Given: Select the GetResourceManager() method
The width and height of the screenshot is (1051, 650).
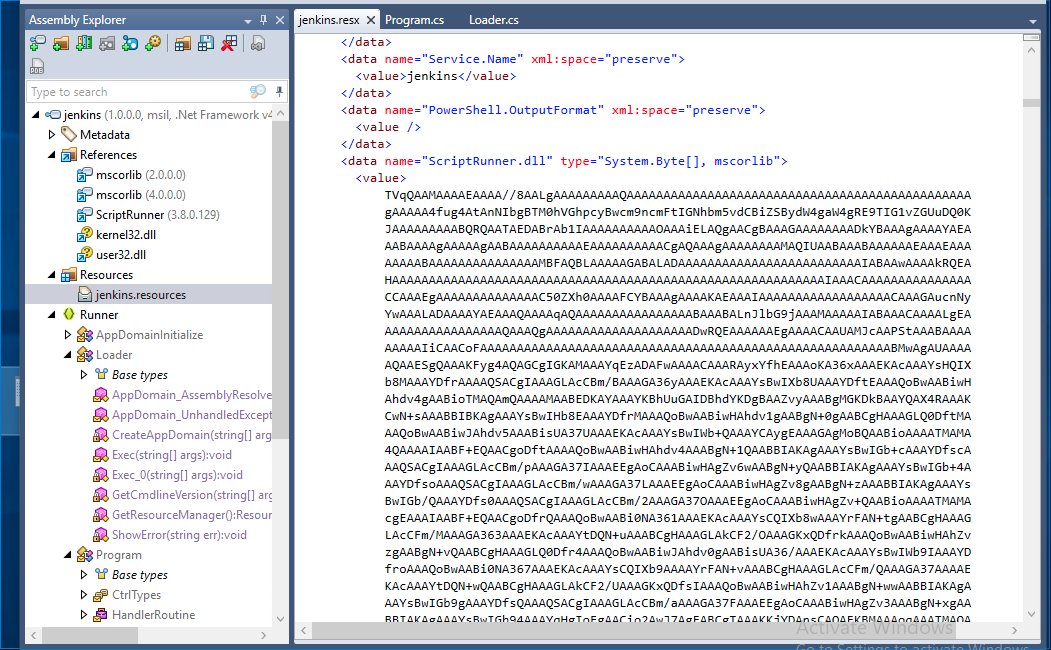Looking at the screenshot, I should (x=192, y=515).
